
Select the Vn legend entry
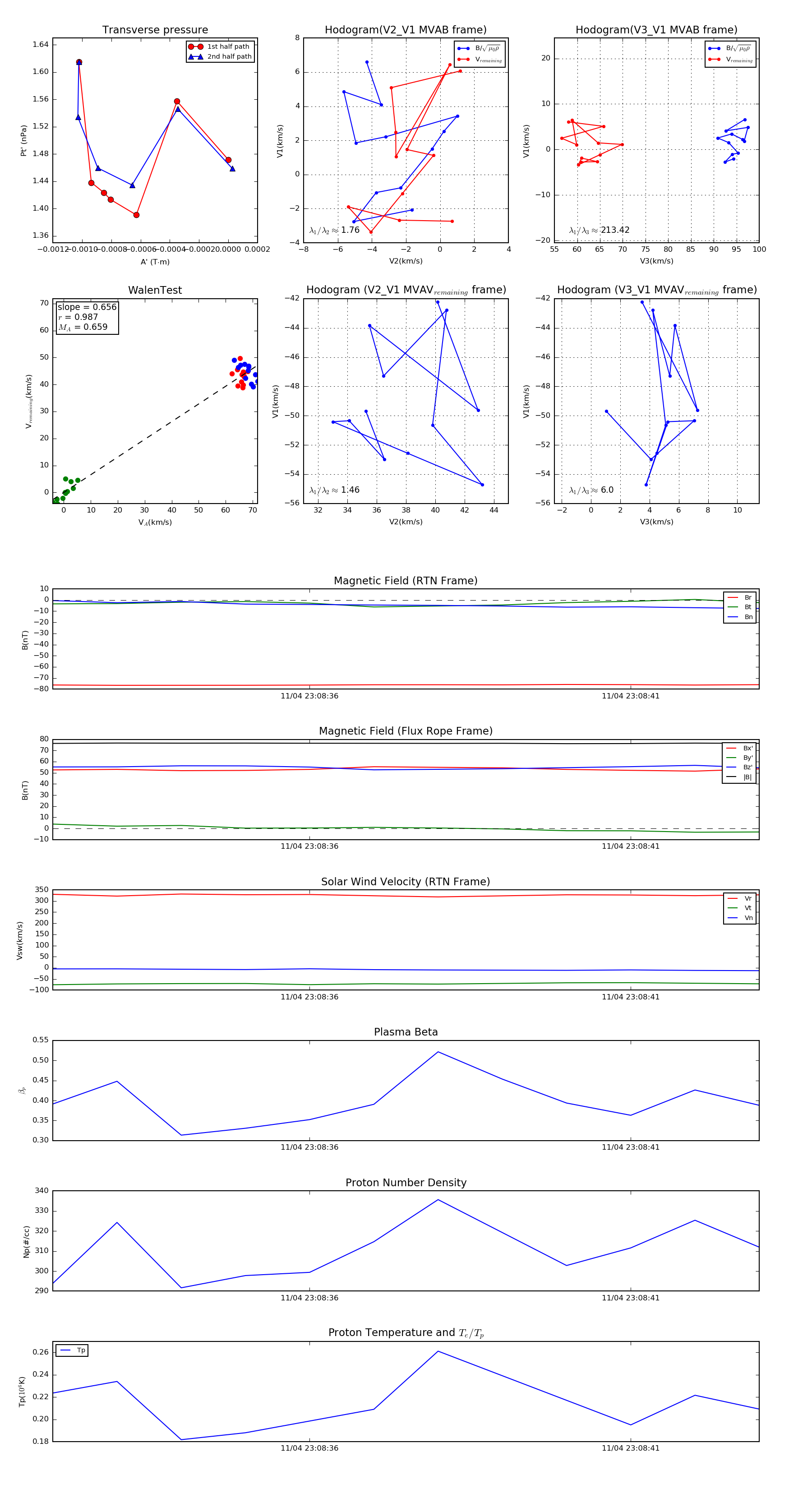tap(740, 918)
